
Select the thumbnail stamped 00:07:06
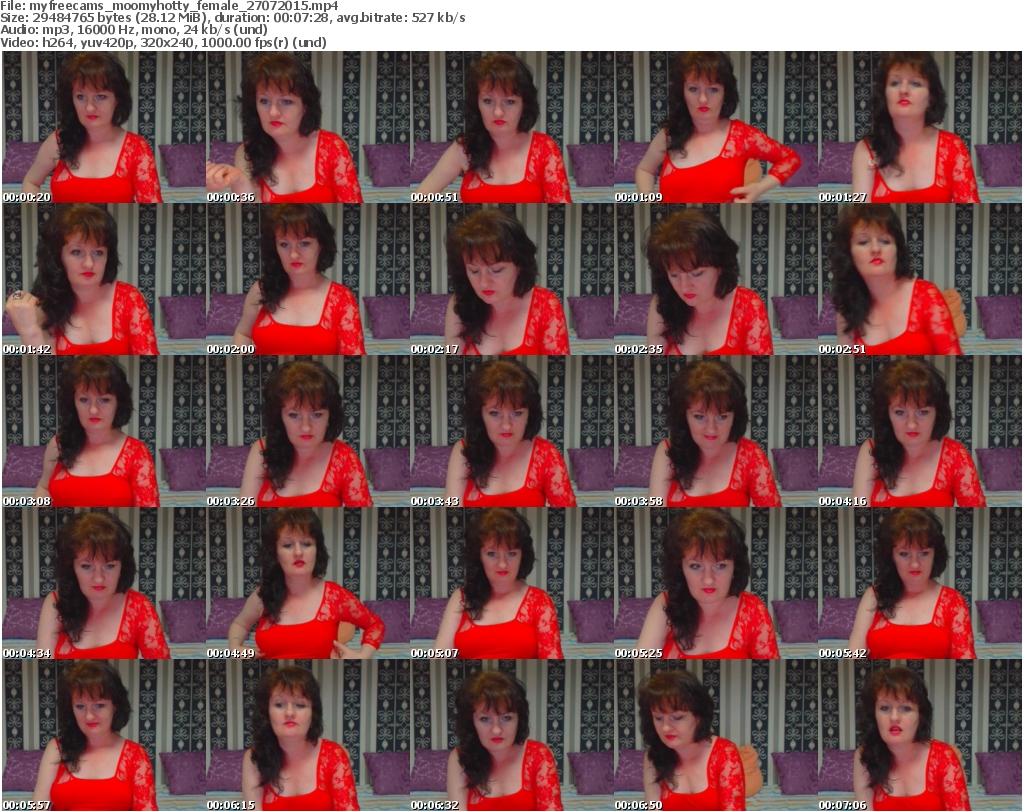pyautogui.click(x=920, y=735)
